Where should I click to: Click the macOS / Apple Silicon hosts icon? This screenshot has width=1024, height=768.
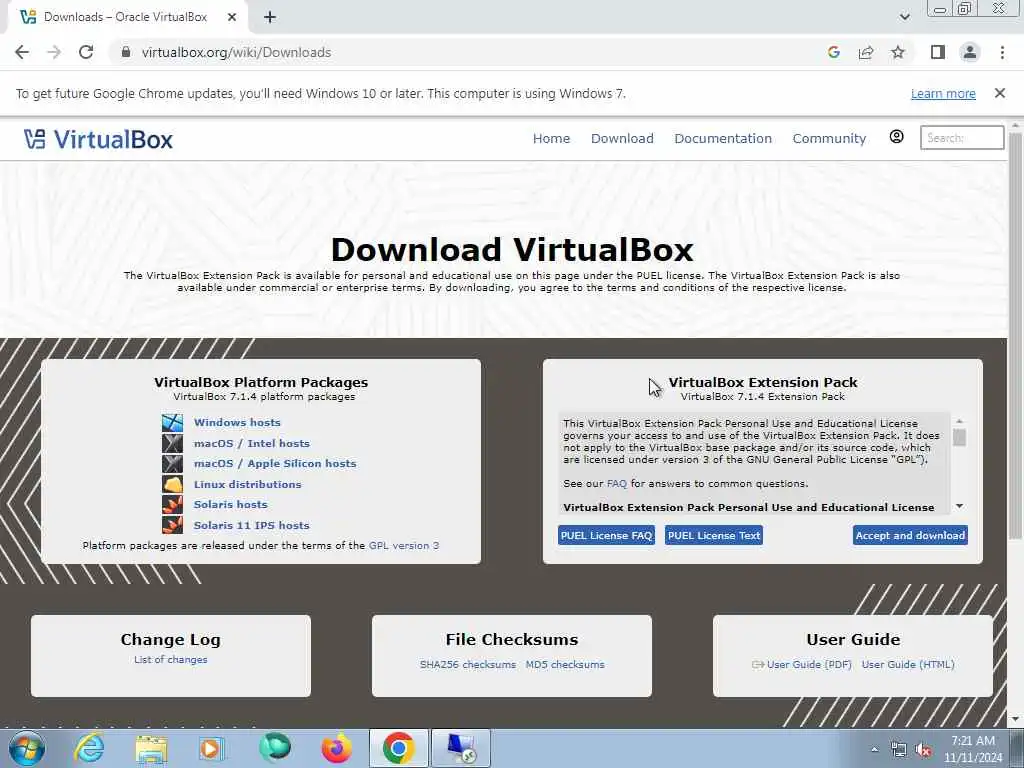pyautogui.click(x=172, y=464)
